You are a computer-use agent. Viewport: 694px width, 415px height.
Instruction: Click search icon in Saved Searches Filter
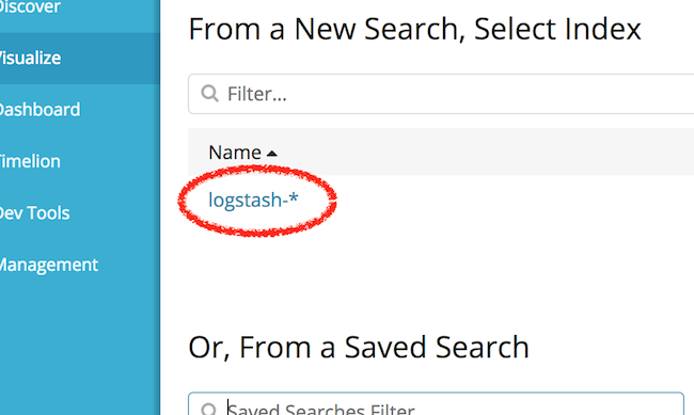coord(210,409)
